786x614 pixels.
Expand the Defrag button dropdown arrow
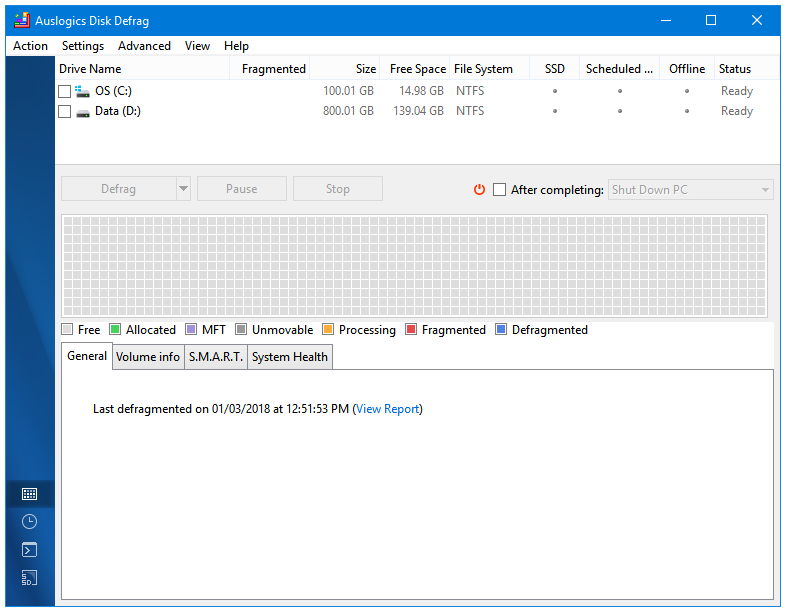click(x=183, y=188)
